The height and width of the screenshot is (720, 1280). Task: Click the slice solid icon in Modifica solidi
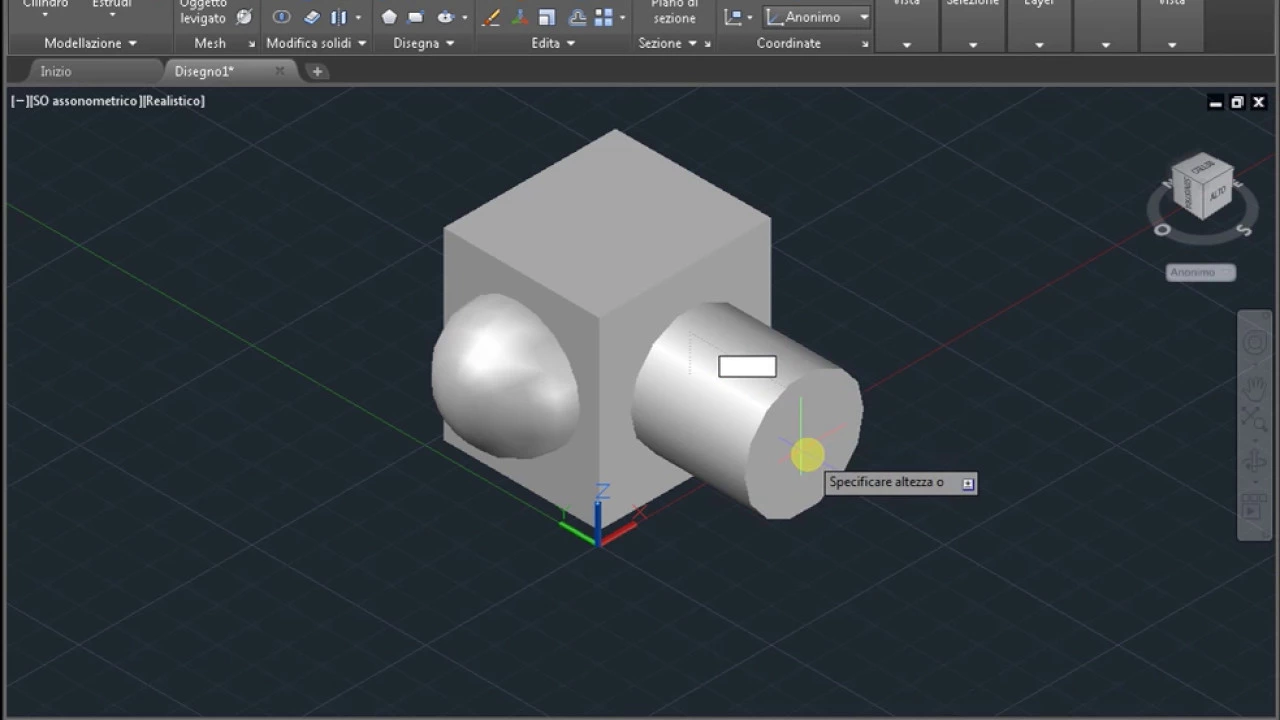pos(338,17)
